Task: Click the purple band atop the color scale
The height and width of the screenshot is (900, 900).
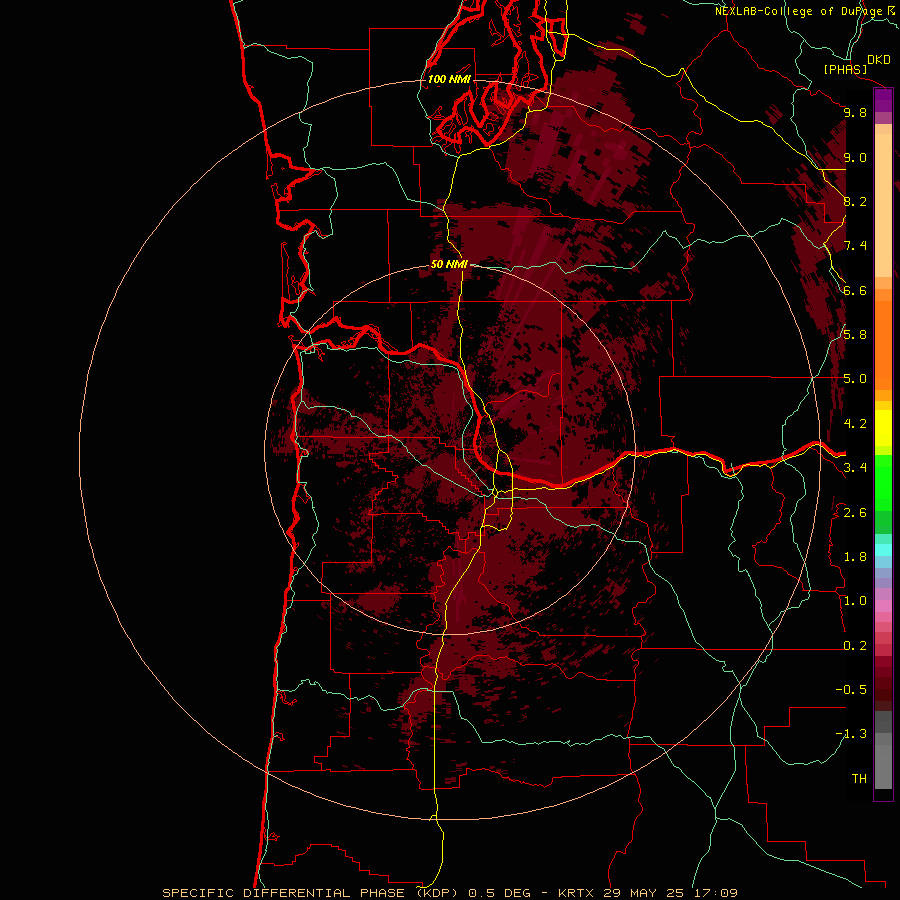Action: tap(883, 100)
